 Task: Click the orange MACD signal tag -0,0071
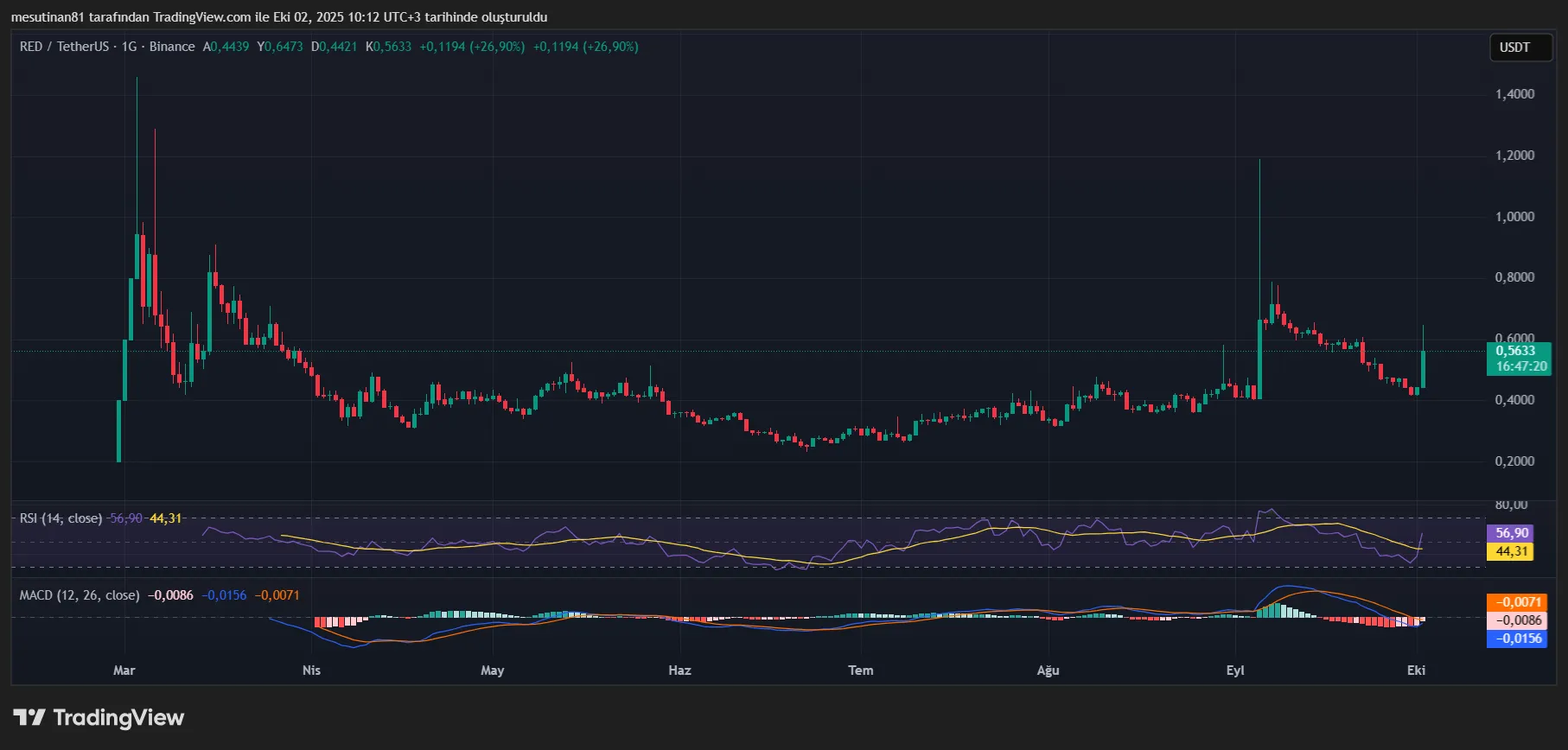1518,602
